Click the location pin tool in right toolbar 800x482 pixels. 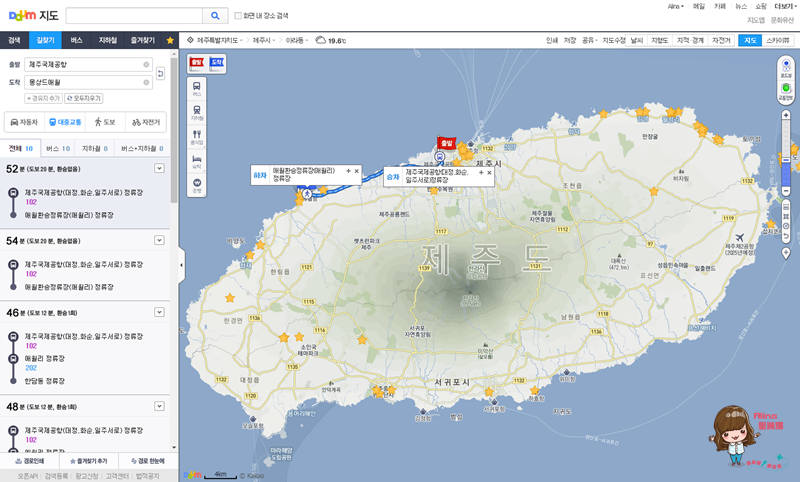[786, 253]
